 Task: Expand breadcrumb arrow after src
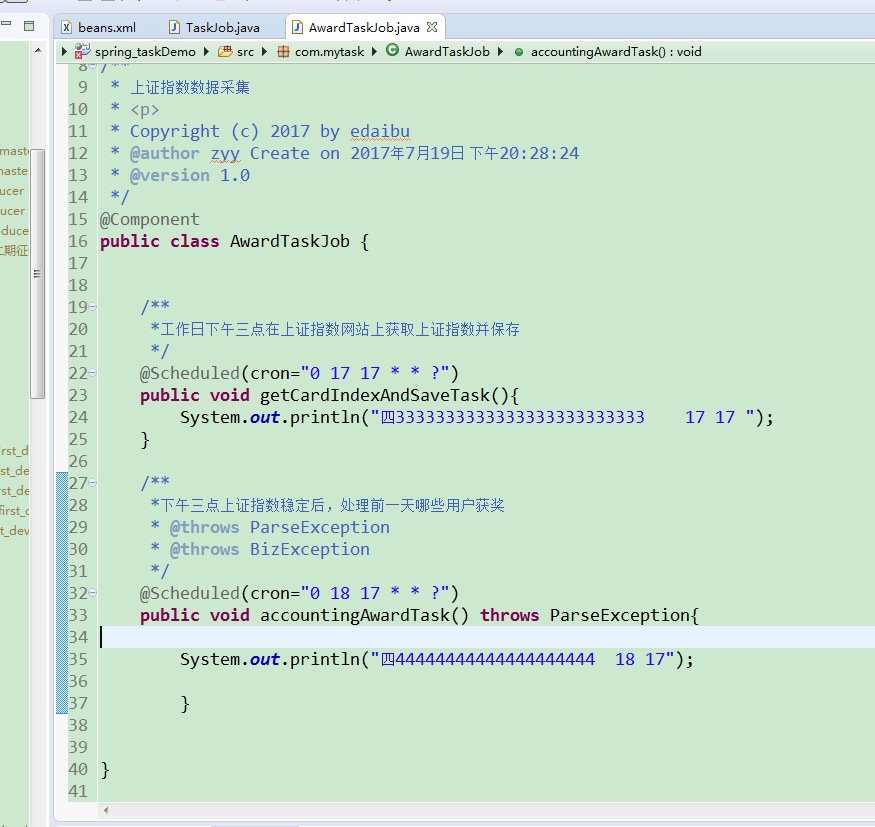[x=265, y=52]
